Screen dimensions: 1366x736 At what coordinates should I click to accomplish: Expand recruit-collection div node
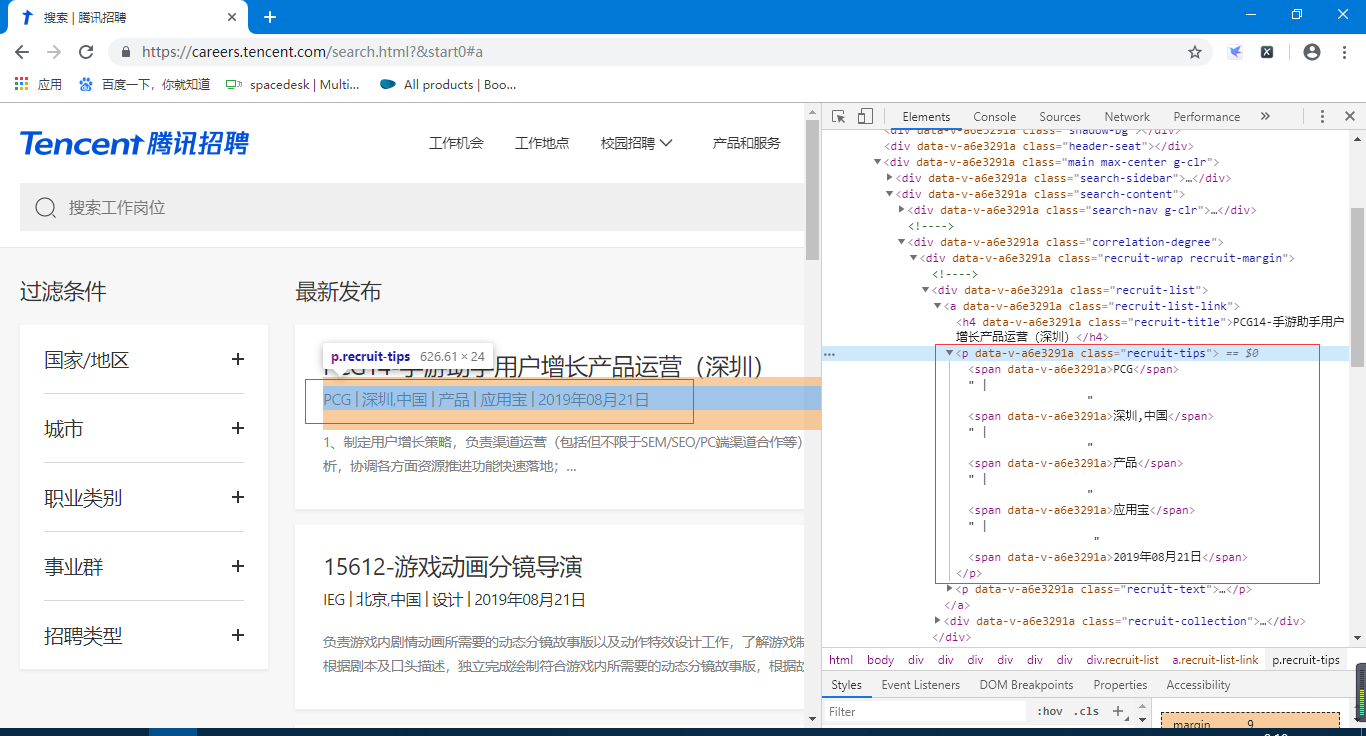click(938, 621)
